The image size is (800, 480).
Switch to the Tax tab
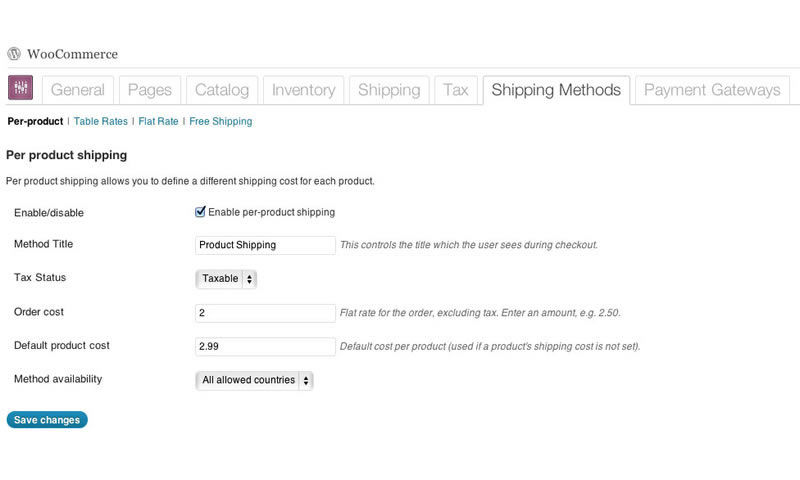[455, 90]
